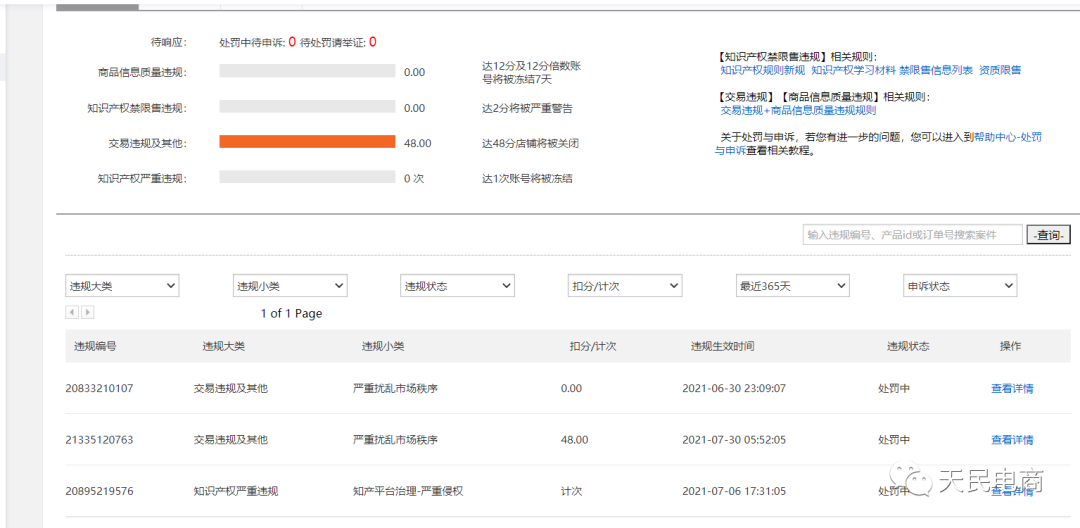
Task: View details for violation 21335120763
Action: tap(1012, 440)
